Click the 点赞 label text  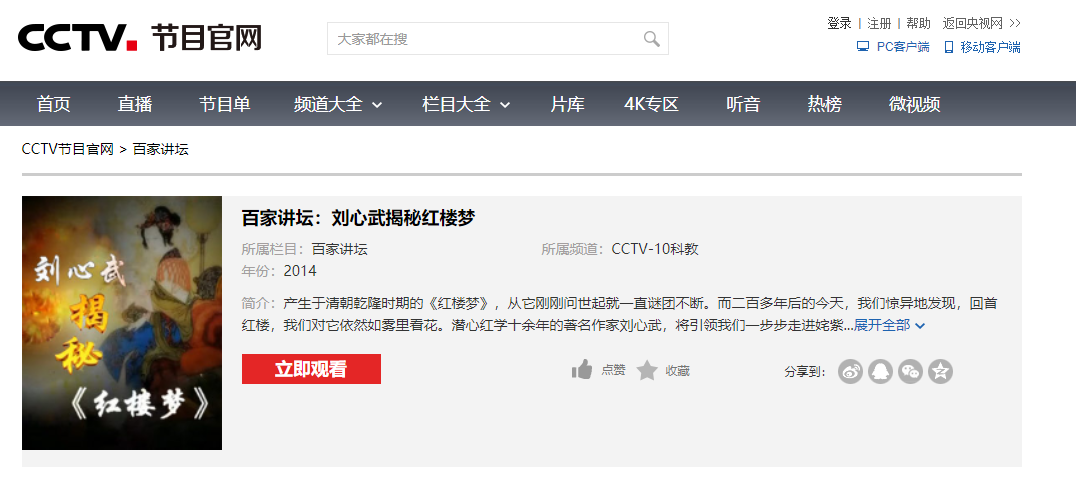[x=613, y=370]
